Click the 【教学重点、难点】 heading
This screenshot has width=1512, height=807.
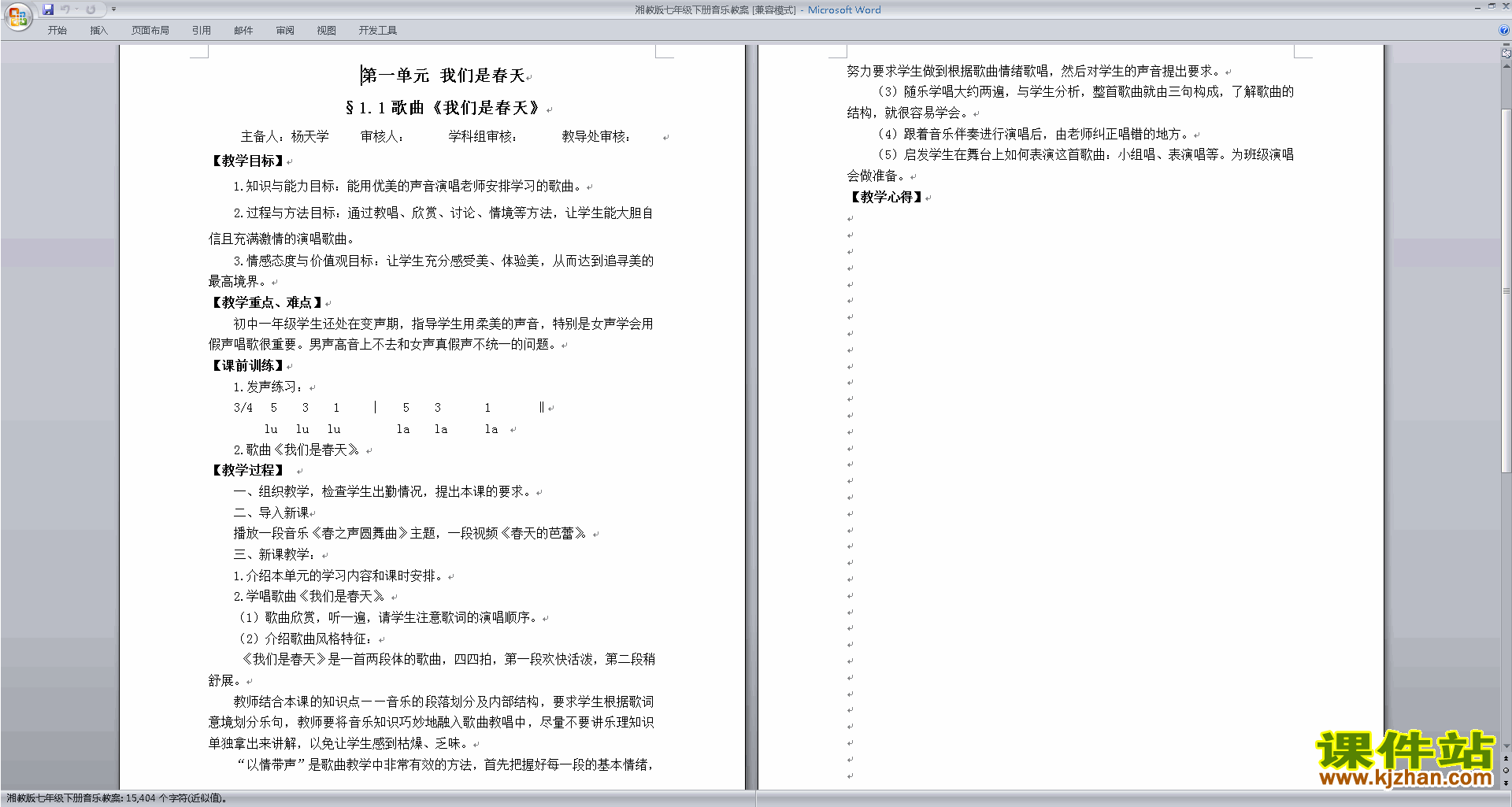pyautogui.click(x=268, y=302)
